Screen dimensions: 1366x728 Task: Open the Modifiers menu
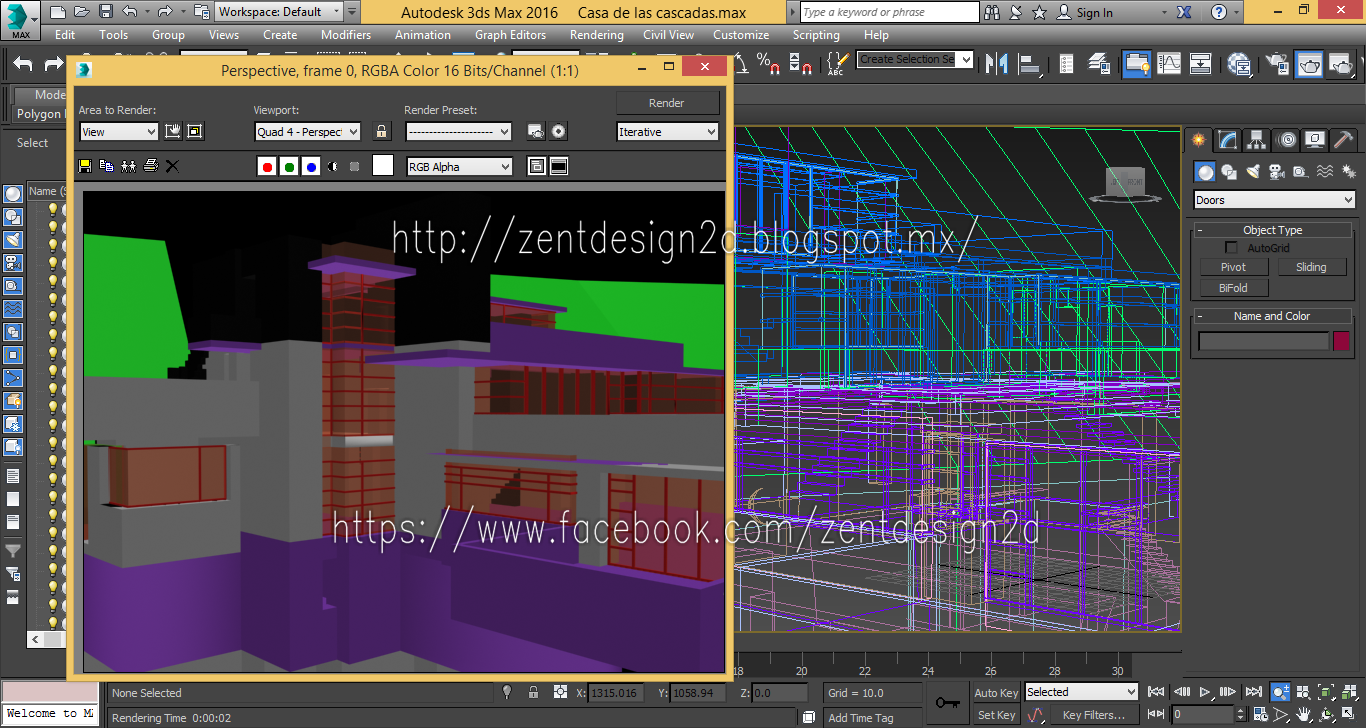[x=346, y=34]
